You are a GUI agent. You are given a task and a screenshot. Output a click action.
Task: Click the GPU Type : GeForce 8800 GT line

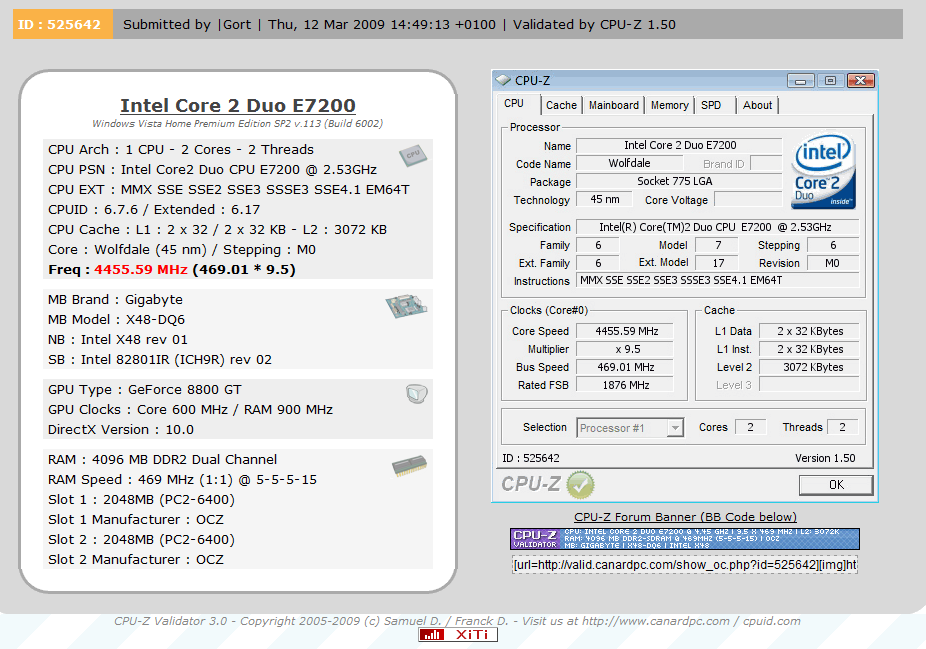pos(145,390)
